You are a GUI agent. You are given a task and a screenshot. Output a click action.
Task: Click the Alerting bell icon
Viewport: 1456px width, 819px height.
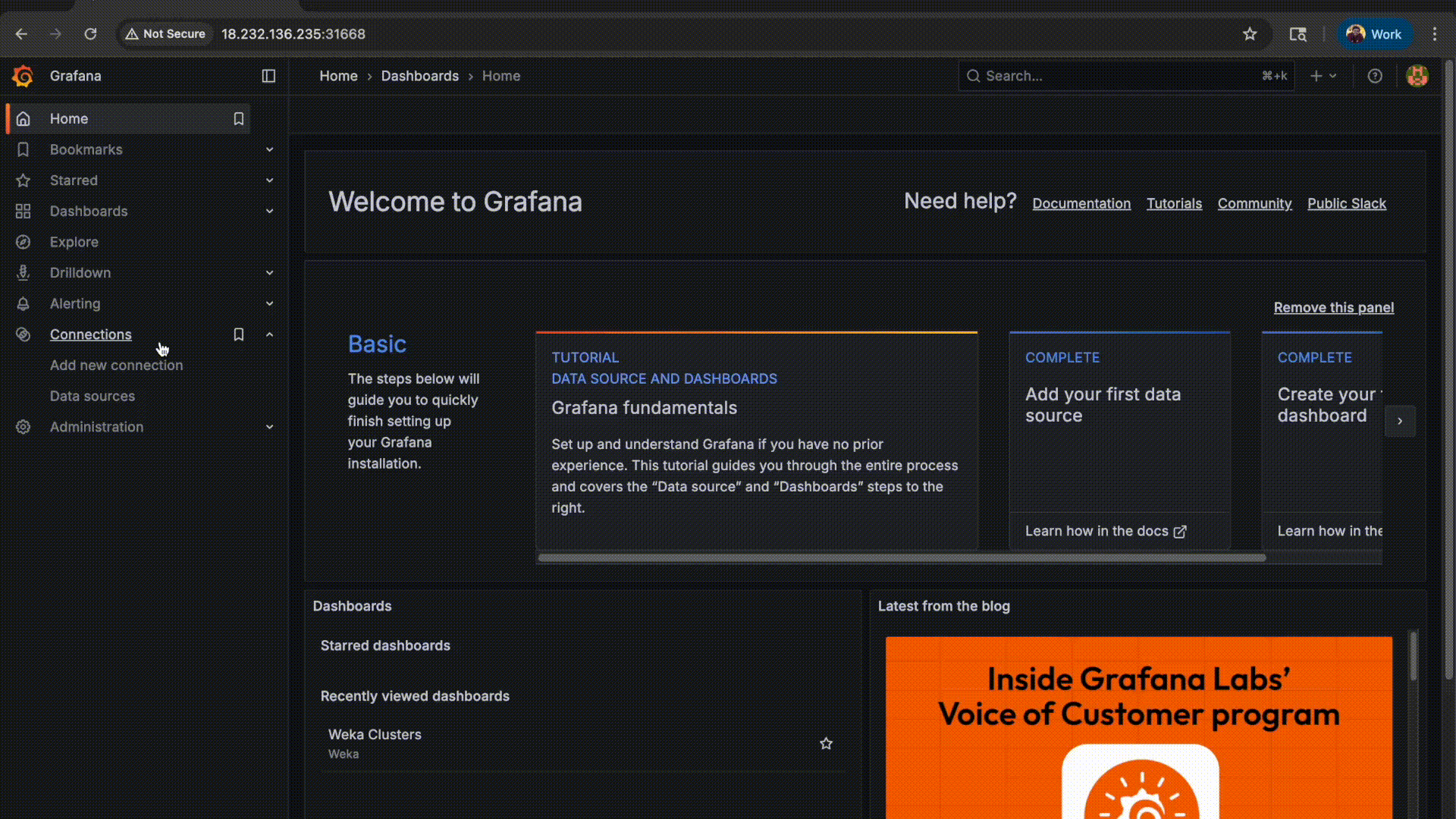click(x=24, y=303)
